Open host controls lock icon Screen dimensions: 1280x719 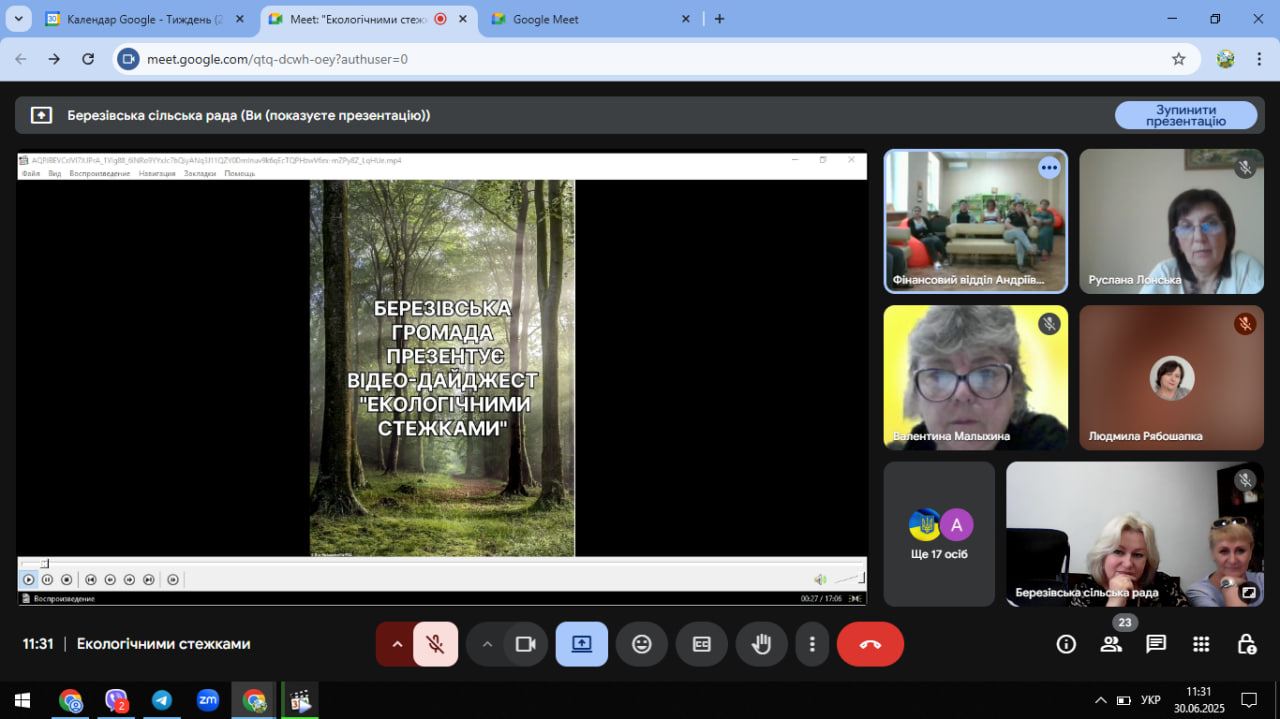pyautogui.click(x=1246, y=644)
